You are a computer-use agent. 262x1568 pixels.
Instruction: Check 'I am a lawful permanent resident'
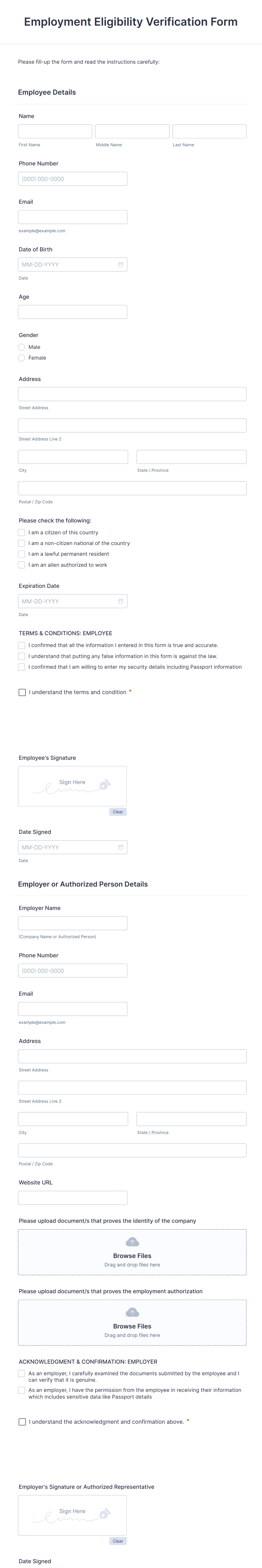22,554
